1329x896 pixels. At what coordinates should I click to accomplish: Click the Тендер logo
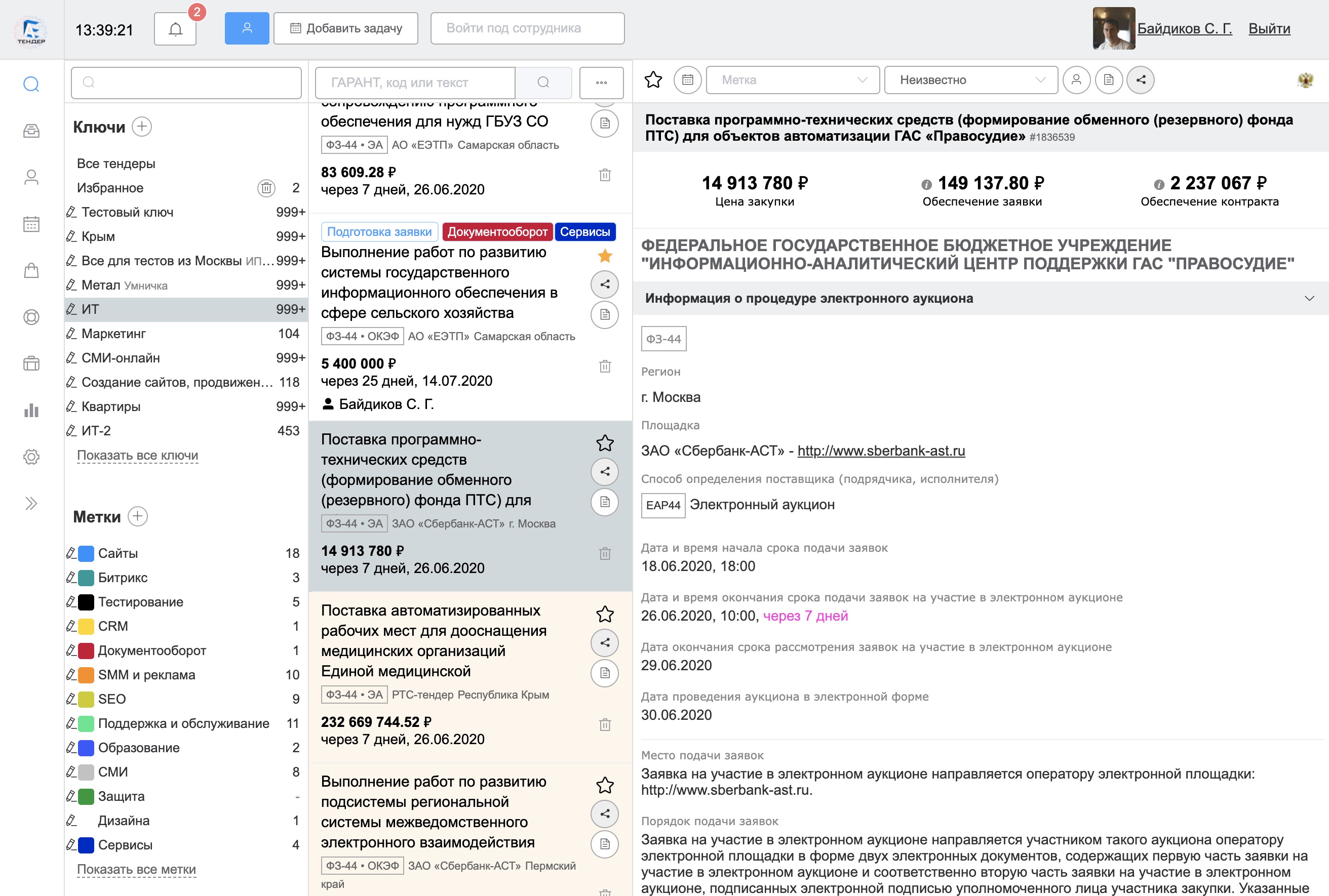31,30
